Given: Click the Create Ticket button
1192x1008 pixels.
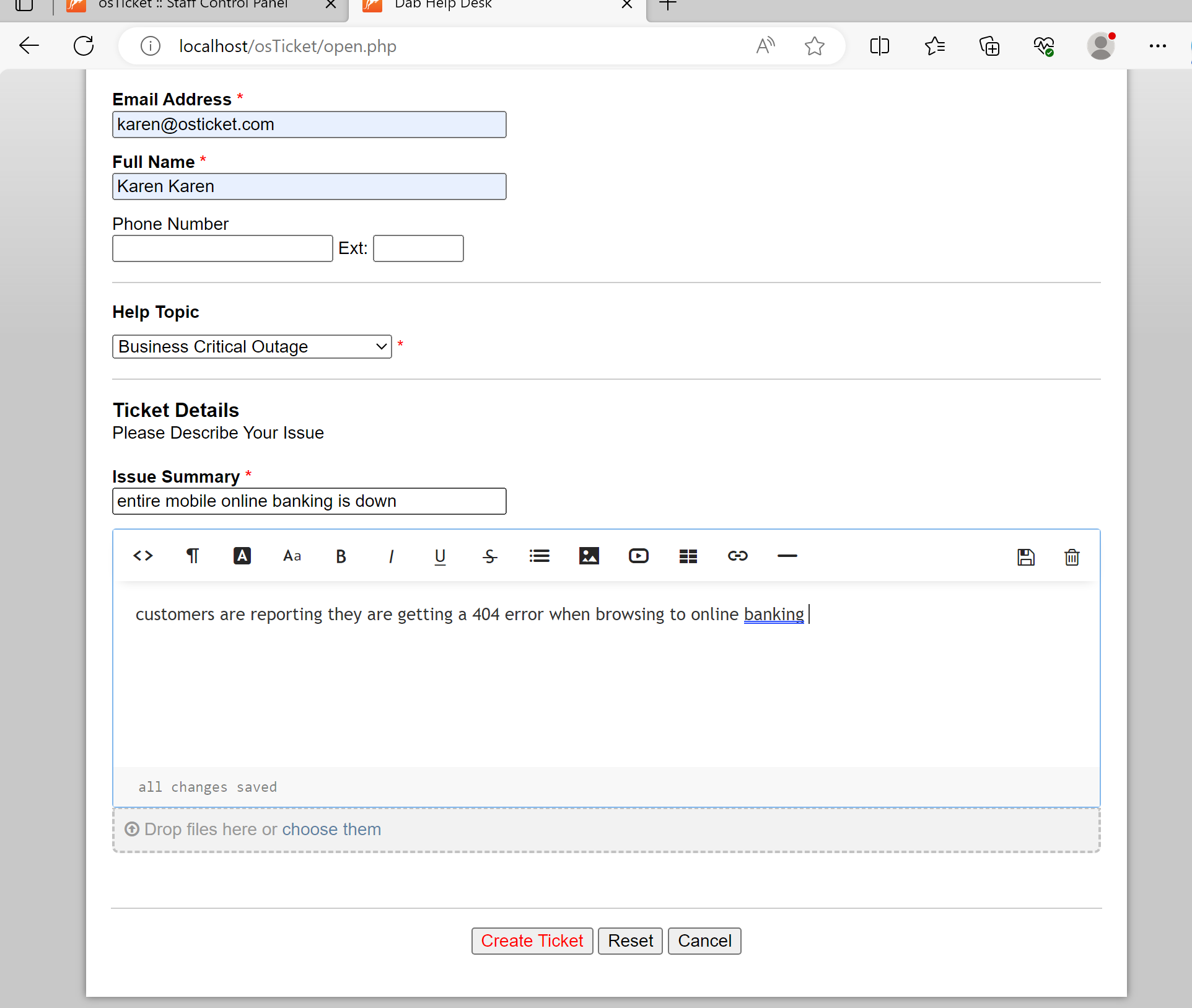Looking at the screenshot, I should (532, 940).
